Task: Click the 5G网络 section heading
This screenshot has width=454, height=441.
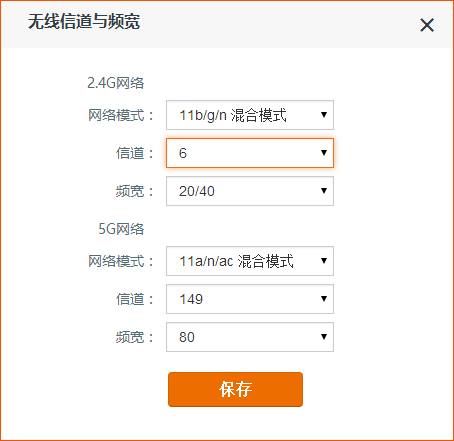Action: pos(121,229)
